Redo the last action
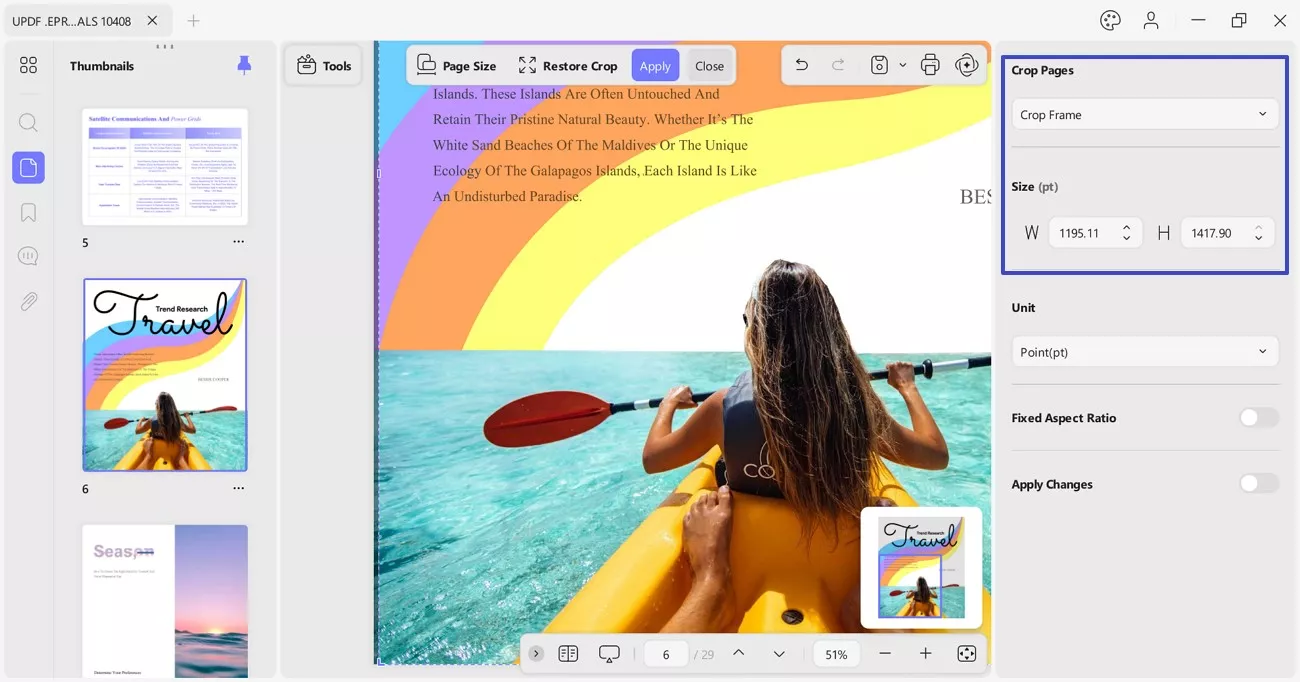This screenshot has width=1300, height=682. tap(838, 65)
